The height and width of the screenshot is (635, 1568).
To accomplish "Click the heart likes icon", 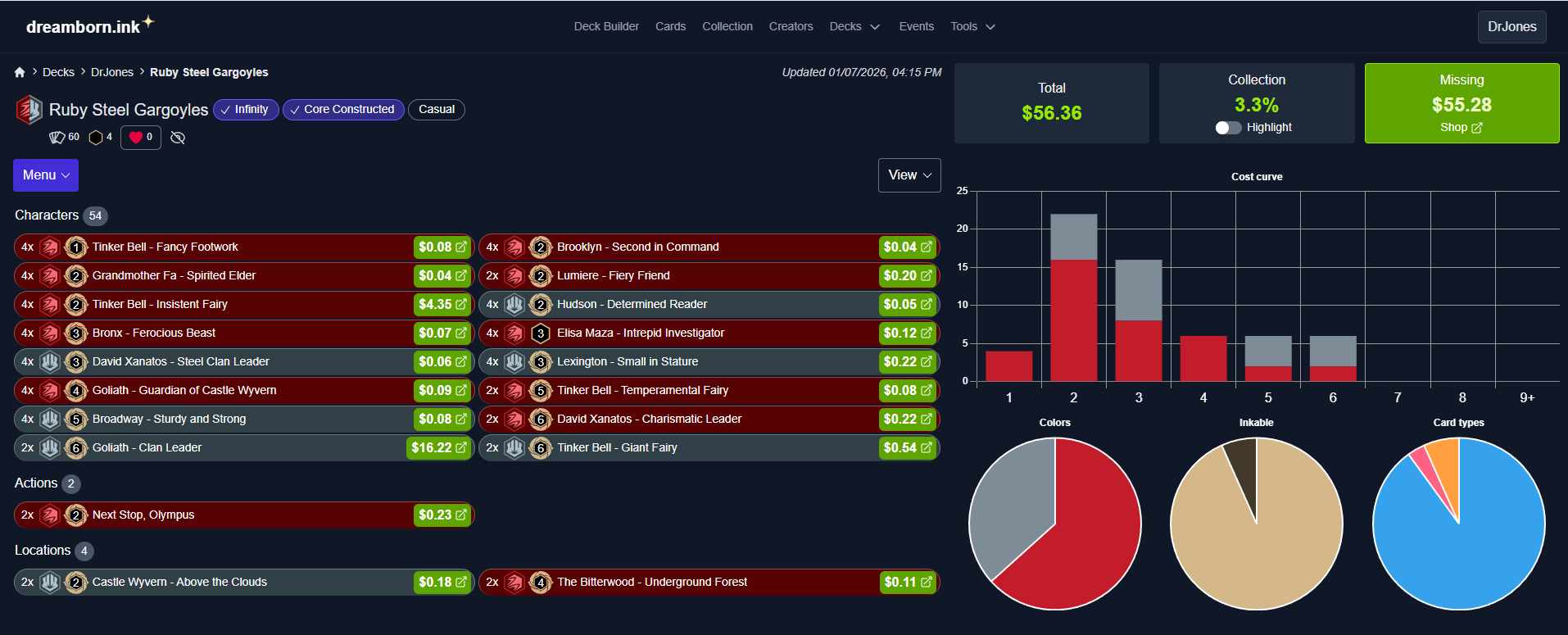I will 136,138.
